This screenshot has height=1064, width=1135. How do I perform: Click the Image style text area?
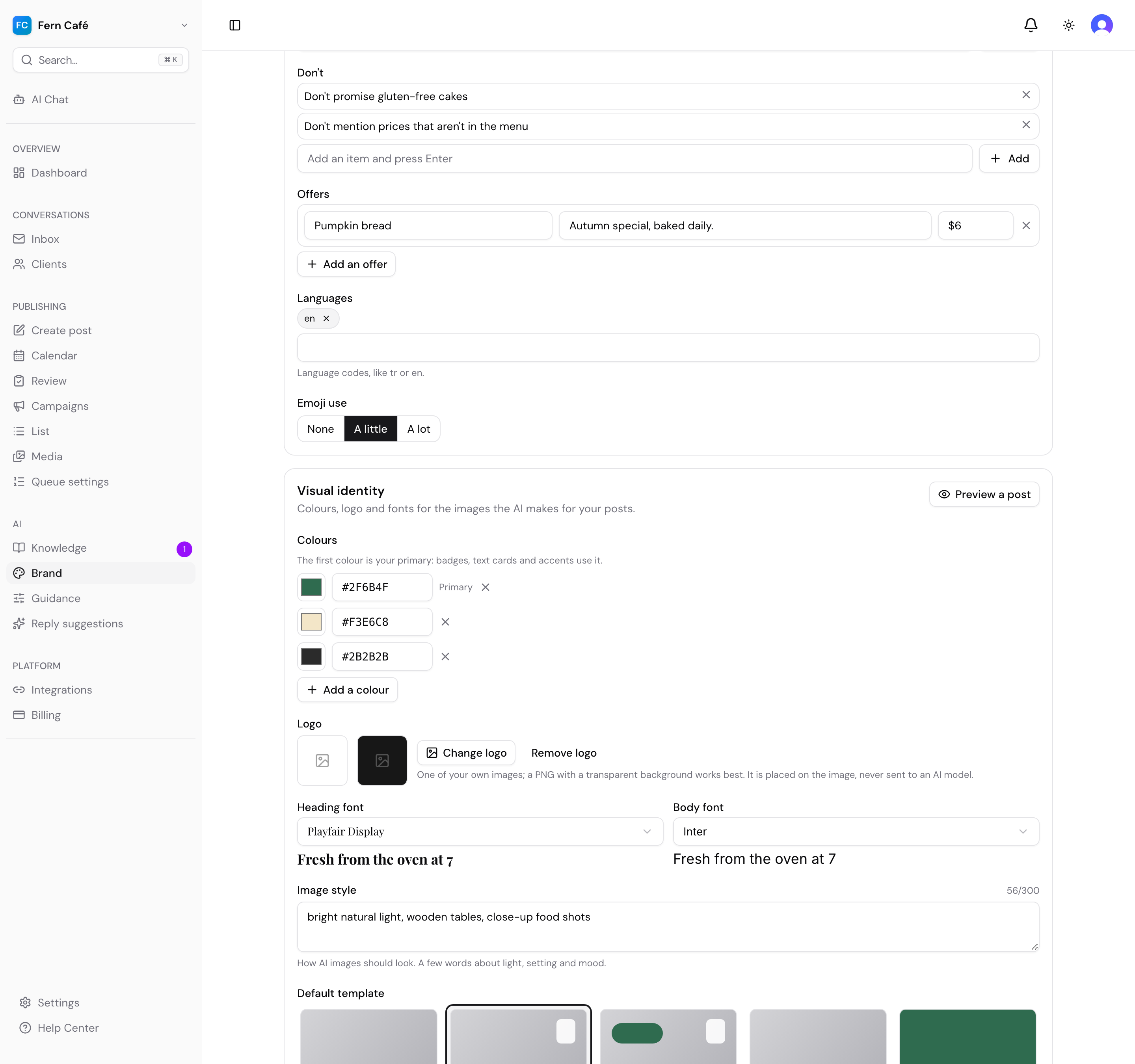[668, 926]
